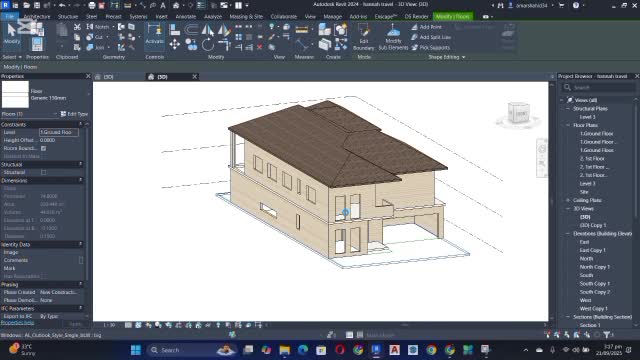Click the Apply button in Properties
This screenshot has height=360, width=640.
pyautogui.click(x=76, y=324)
